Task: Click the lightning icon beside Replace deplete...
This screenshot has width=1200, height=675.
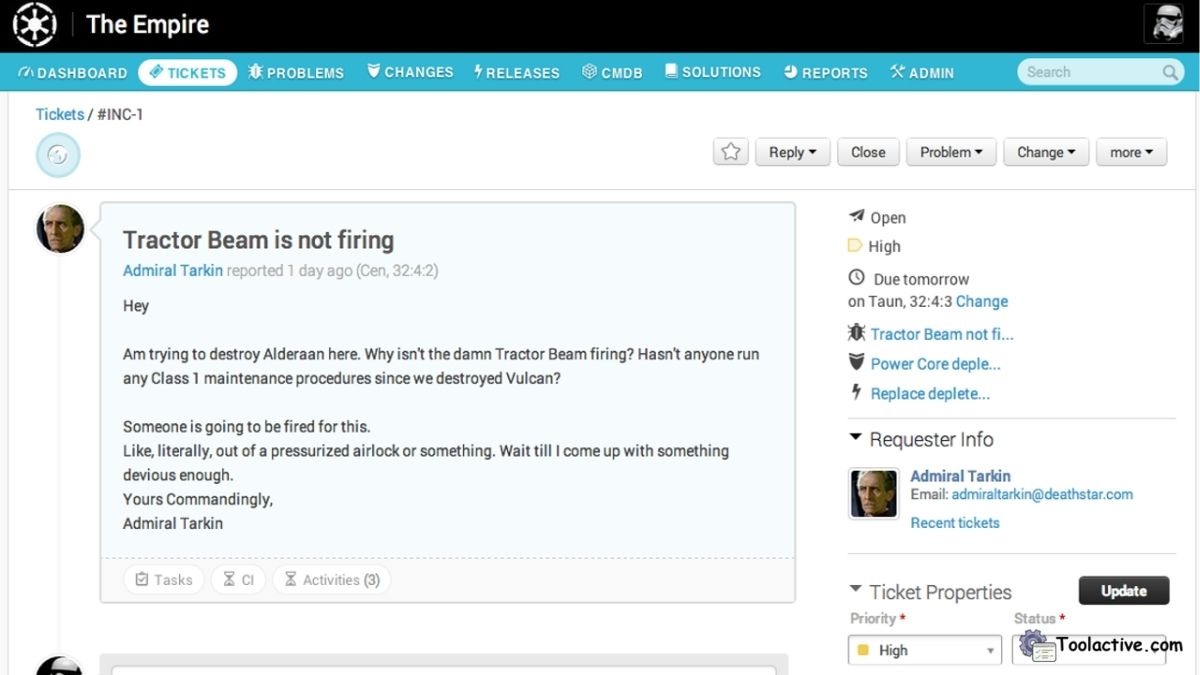Action: pos(857,393)
